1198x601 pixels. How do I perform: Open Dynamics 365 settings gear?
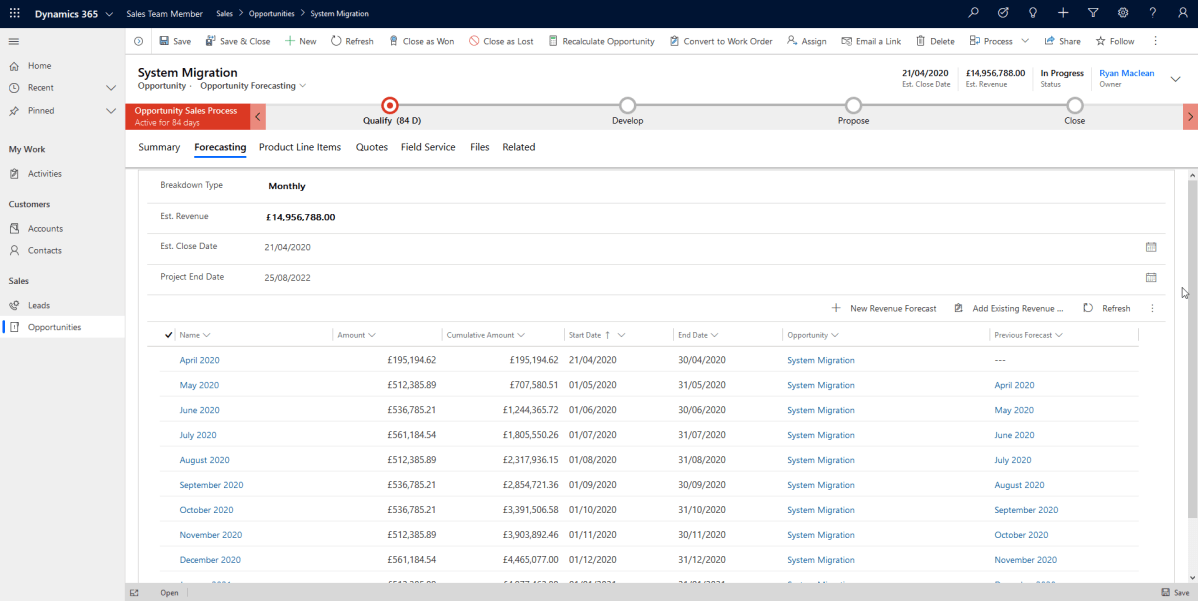point(1122,14)
